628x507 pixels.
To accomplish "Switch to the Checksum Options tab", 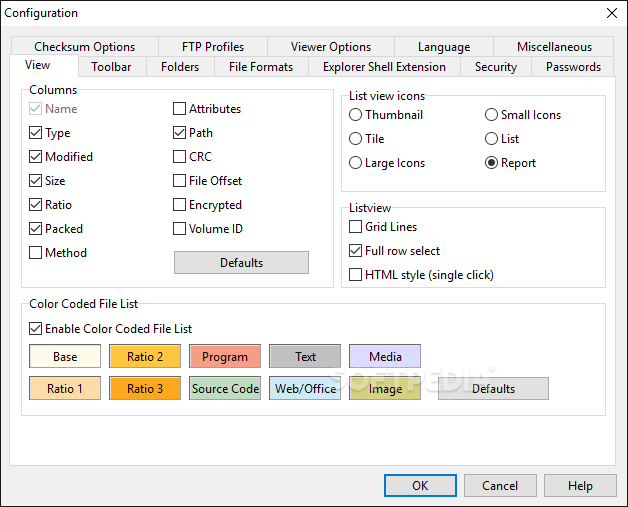I will 85,46.
